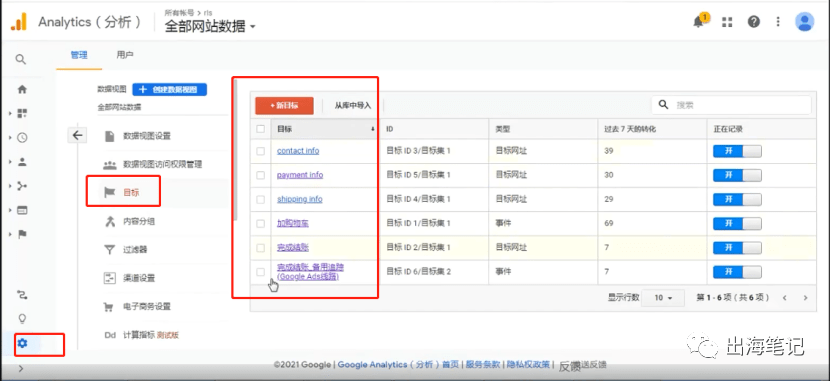
Task: Open the three-dot more options menu
Action: pyautogui.click(x=778, y=22)
